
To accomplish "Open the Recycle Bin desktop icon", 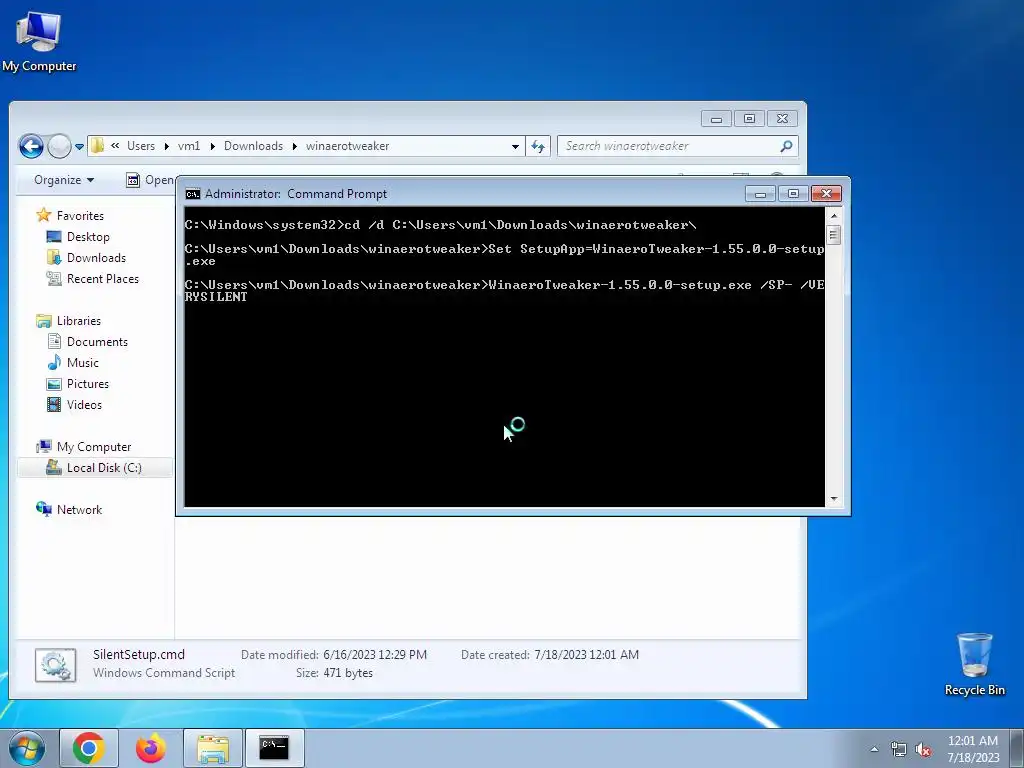I will [974, 664].
